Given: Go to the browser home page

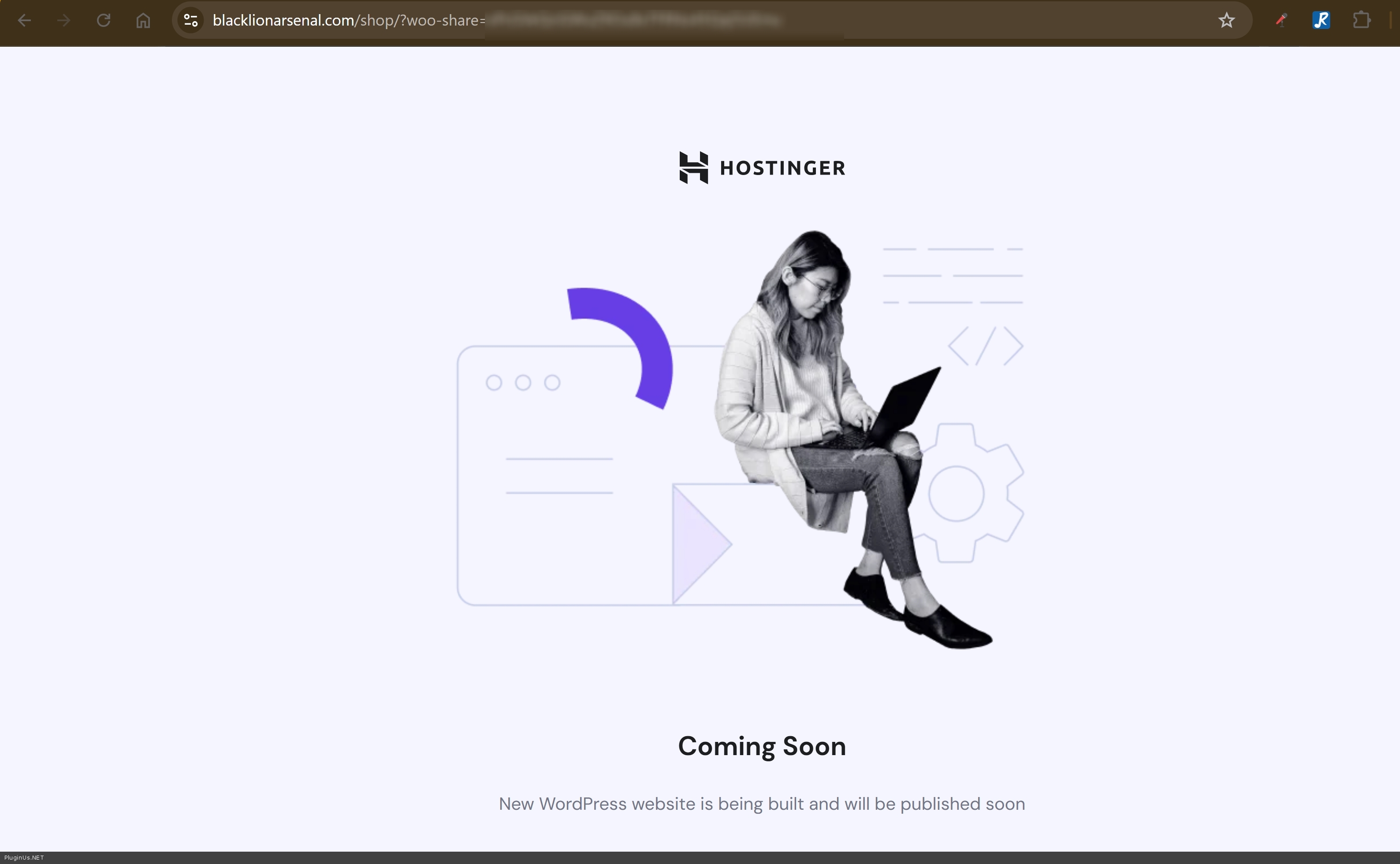Looking at the screenshot, I should (143, 21).
